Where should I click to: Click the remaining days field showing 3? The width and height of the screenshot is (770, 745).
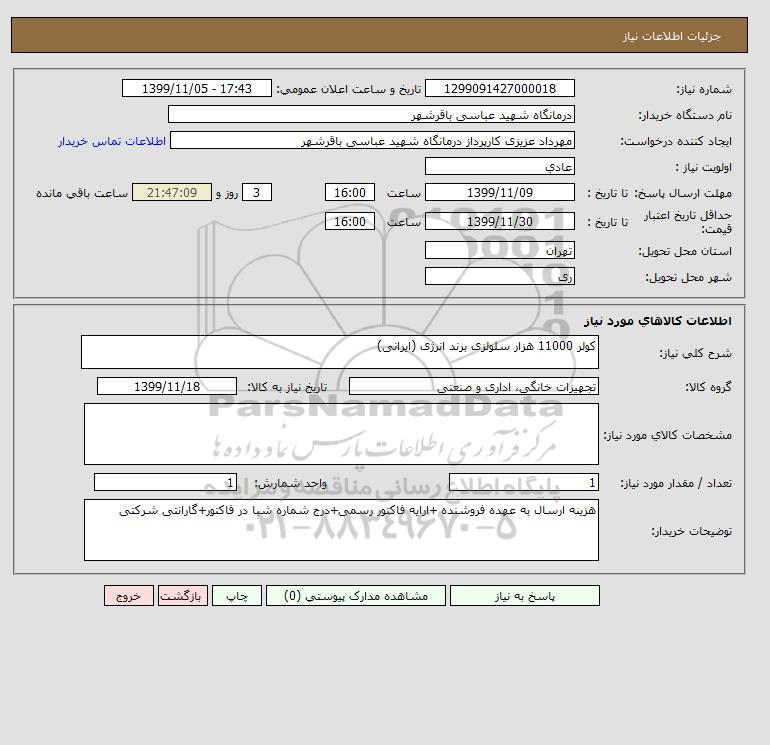pyautogui.click(x=257, y=193)
